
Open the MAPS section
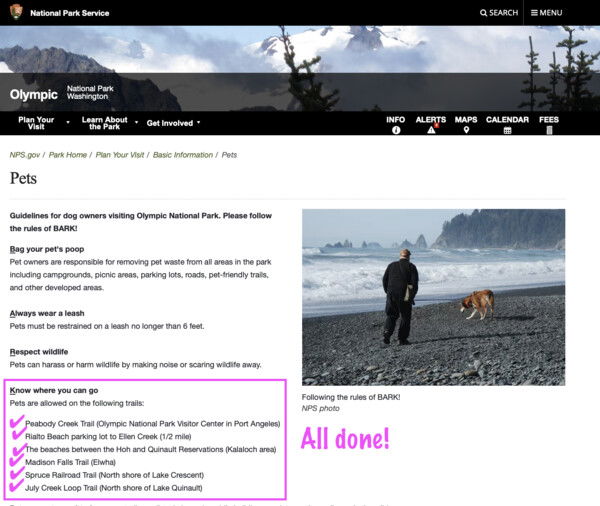coord(466,120)
